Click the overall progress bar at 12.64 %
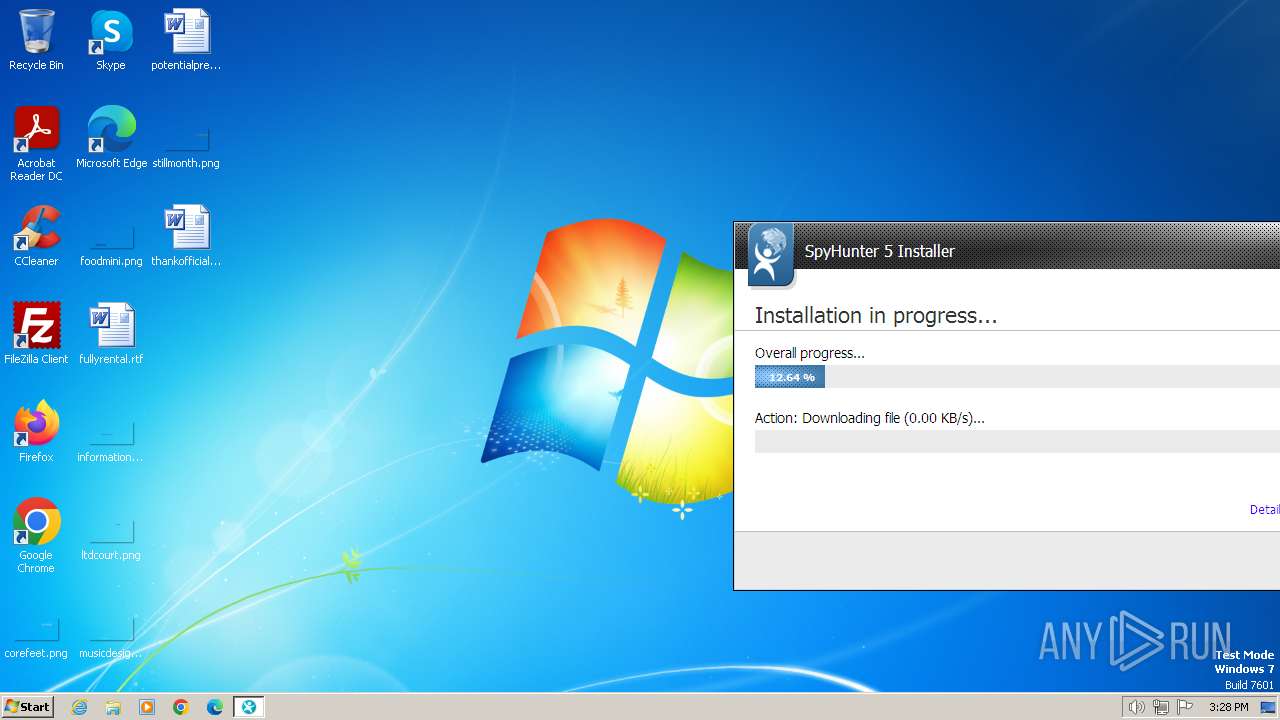This screenshot has height=720, width=1280. pyautogui.click(x=1017, y=377)
